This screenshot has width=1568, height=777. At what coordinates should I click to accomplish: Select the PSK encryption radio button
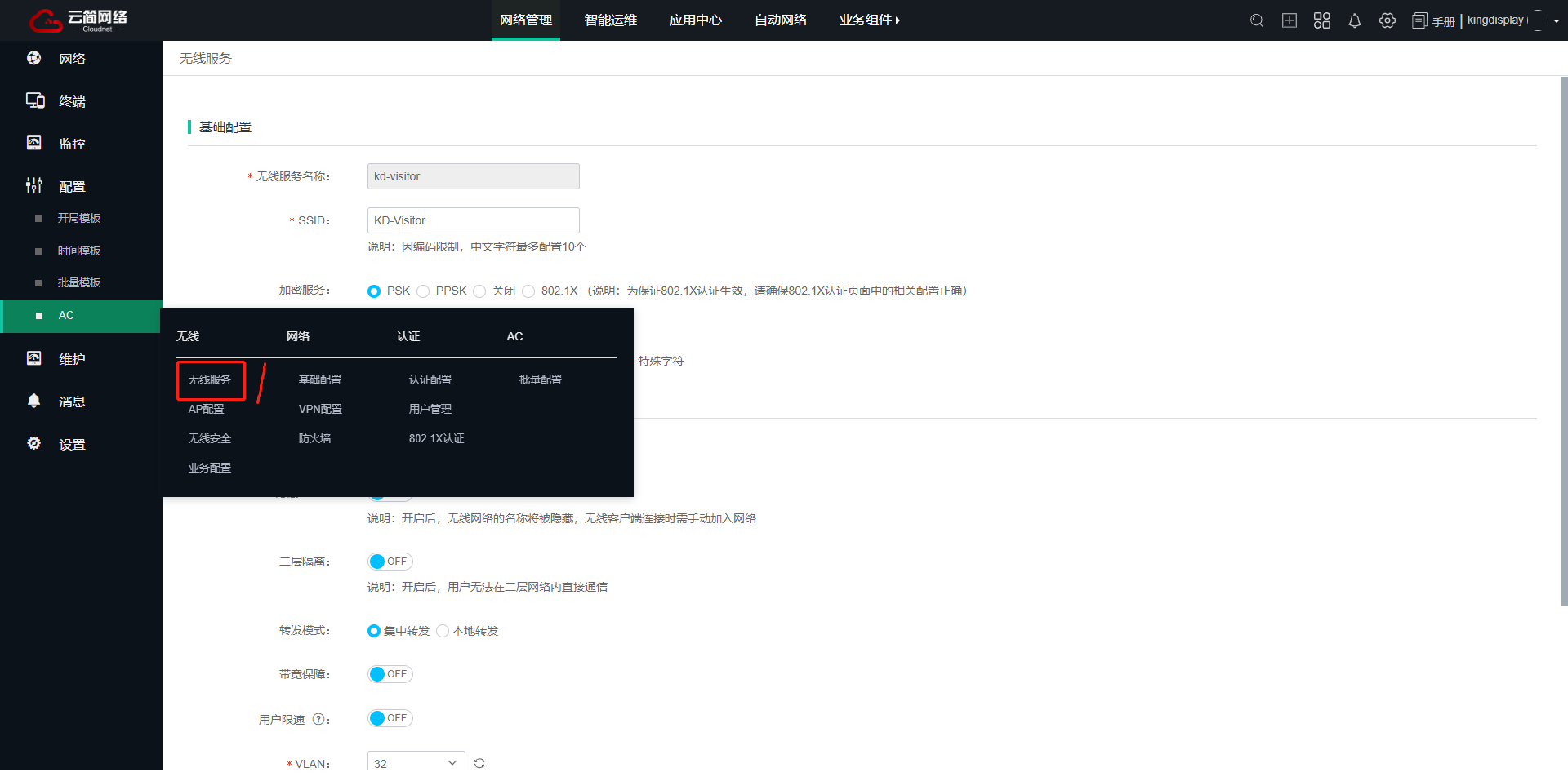click(x=374, y=291)
